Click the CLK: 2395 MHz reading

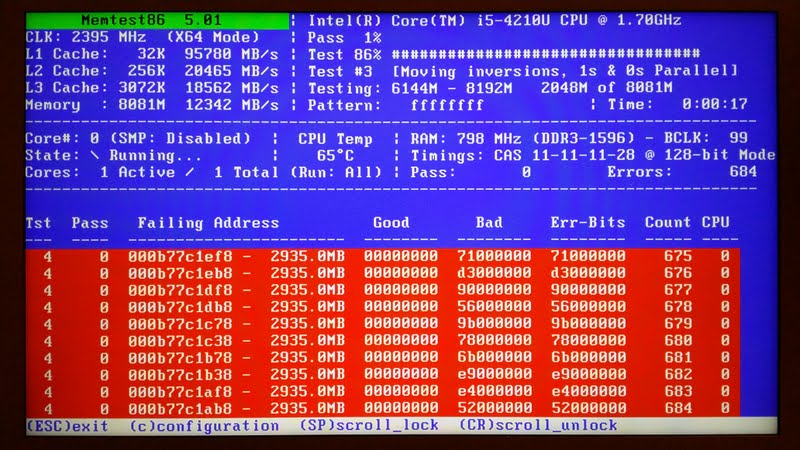click(86, 37)
